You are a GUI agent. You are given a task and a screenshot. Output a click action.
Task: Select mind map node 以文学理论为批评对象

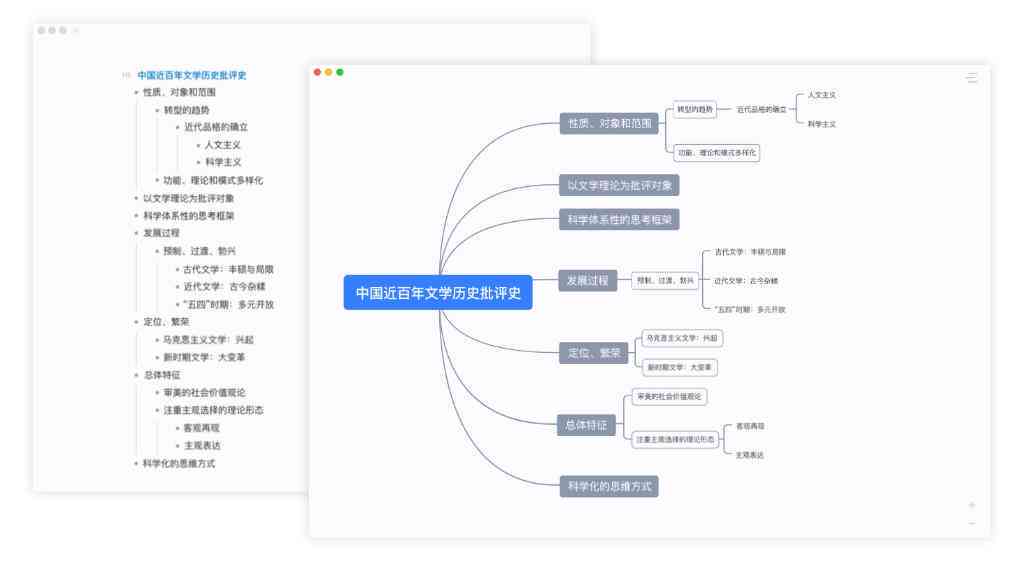pos(620,185)
